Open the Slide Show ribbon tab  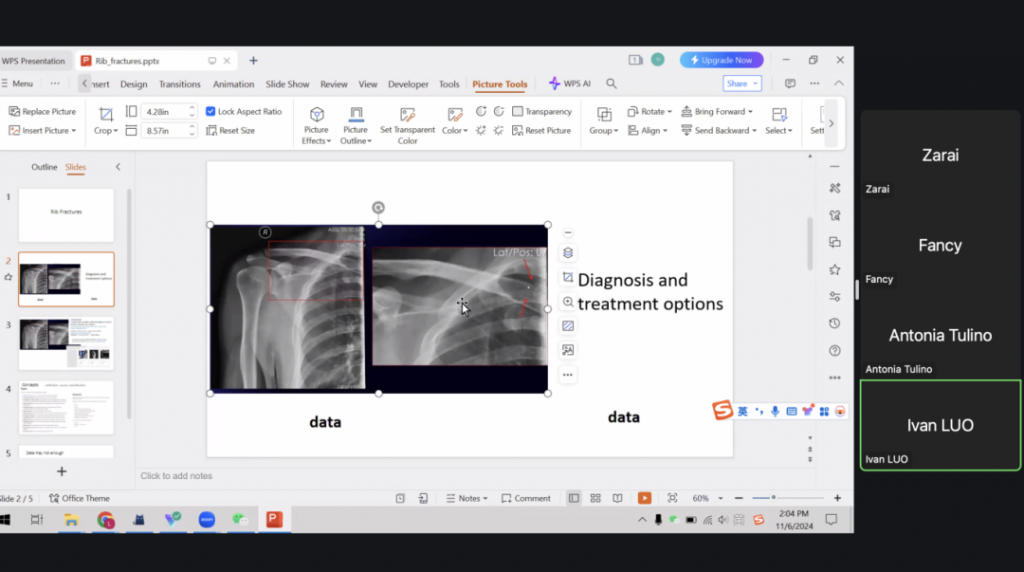pos(287,84)
